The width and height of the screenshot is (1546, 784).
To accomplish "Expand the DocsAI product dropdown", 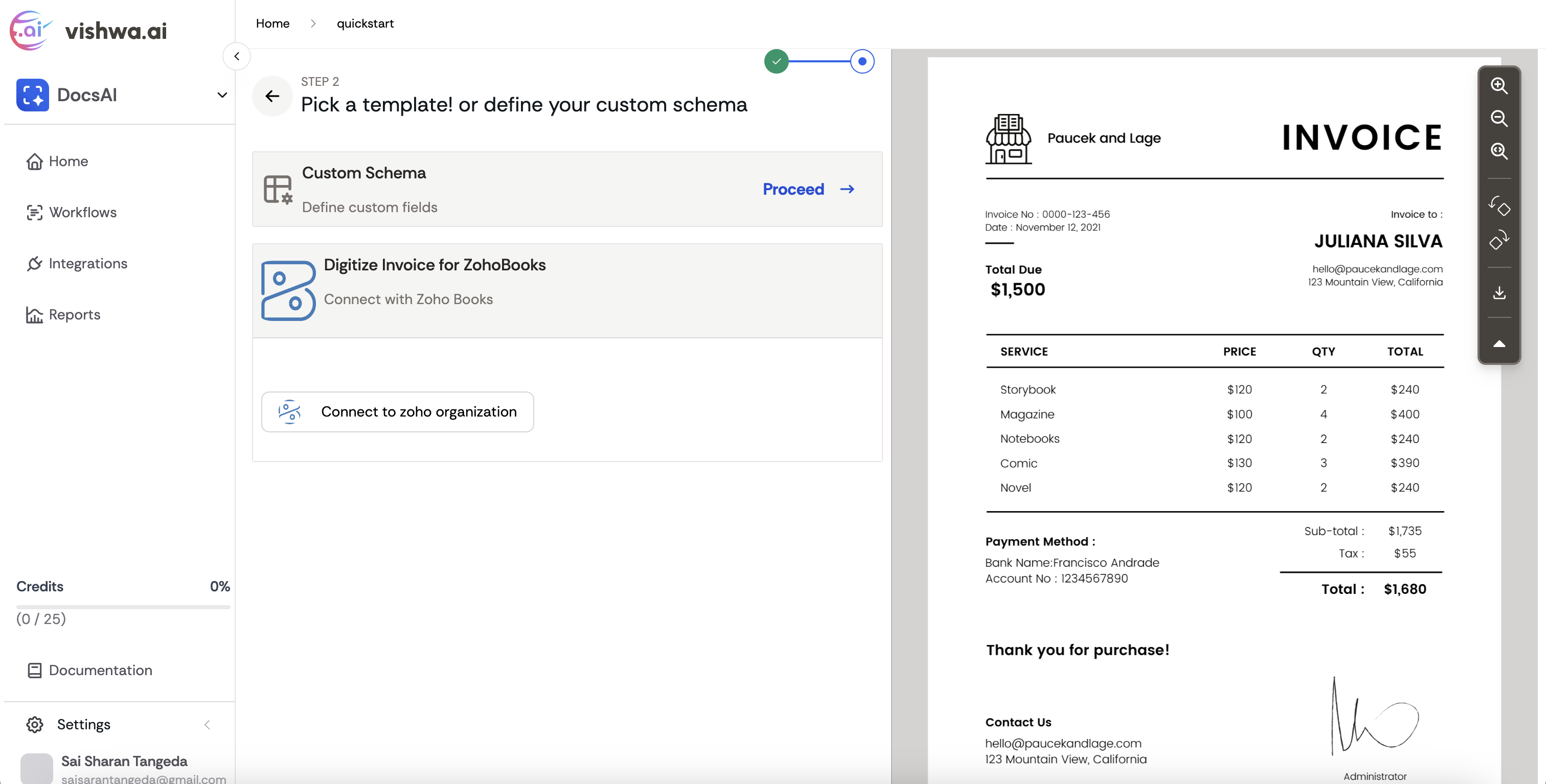I will pos(222,95).
